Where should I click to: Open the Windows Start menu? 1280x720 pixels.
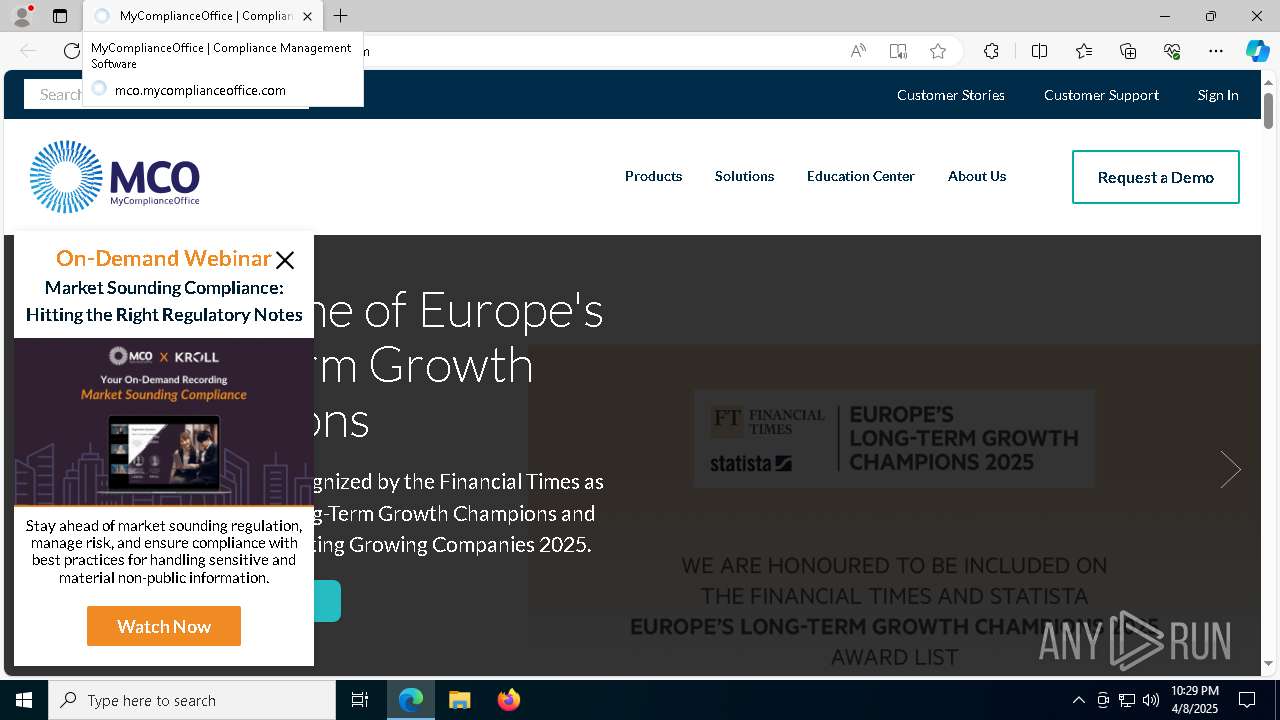click(24, 700)
